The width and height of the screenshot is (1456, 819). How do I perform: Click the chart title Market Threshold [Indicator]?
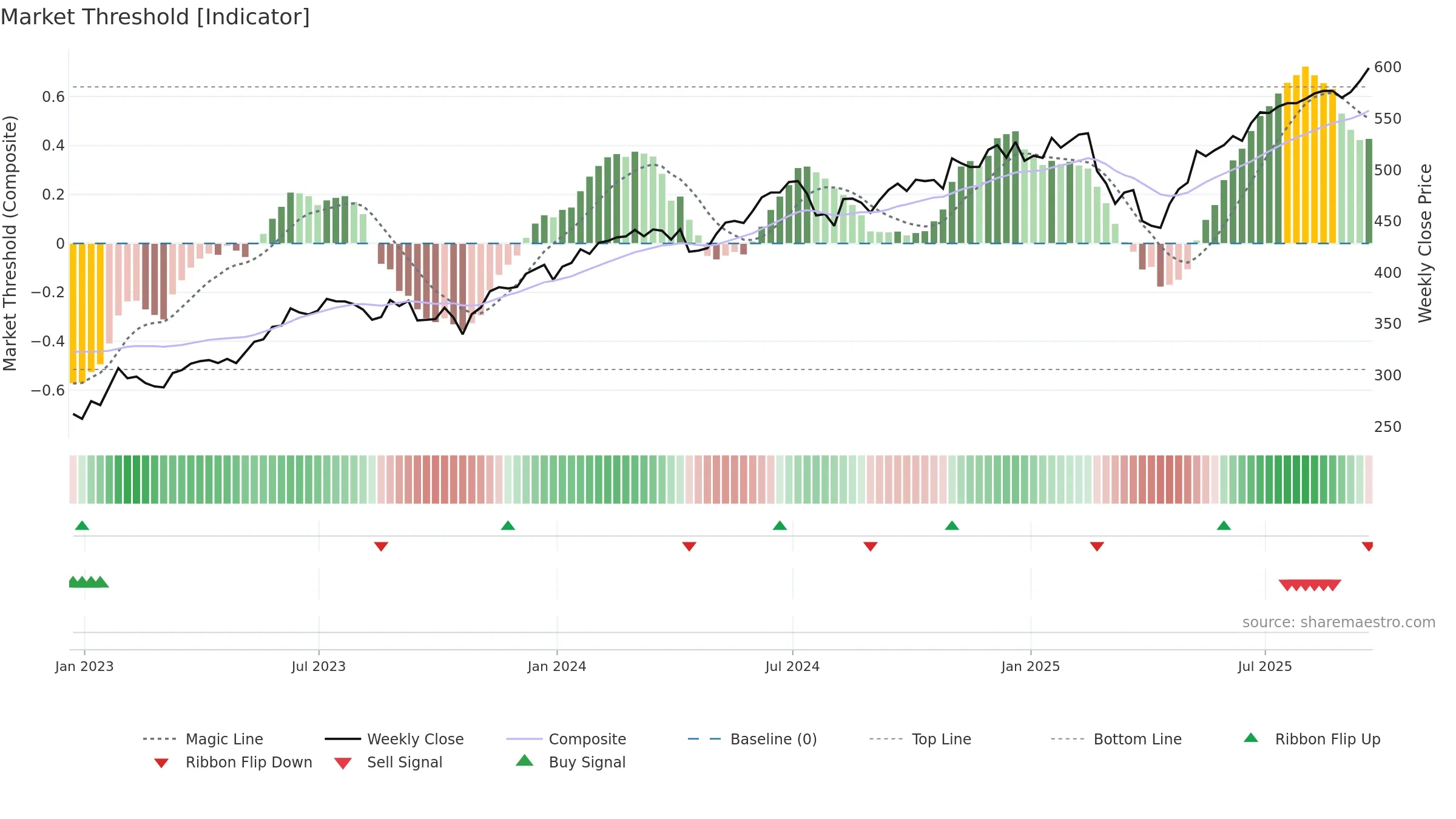[155, 17]
